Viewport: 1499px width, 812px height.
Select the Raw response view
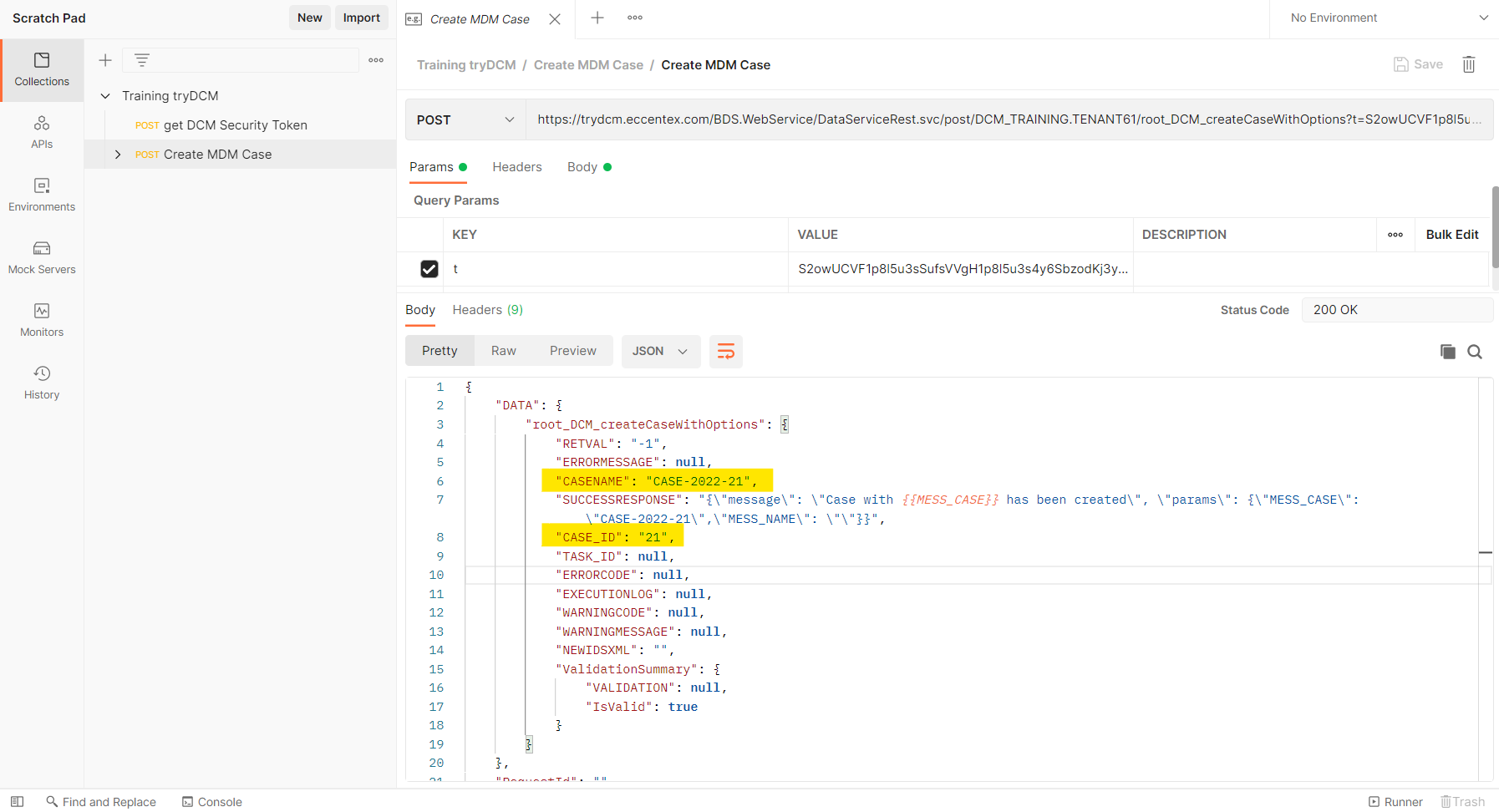pyautogui.click(x=504, y=351)
